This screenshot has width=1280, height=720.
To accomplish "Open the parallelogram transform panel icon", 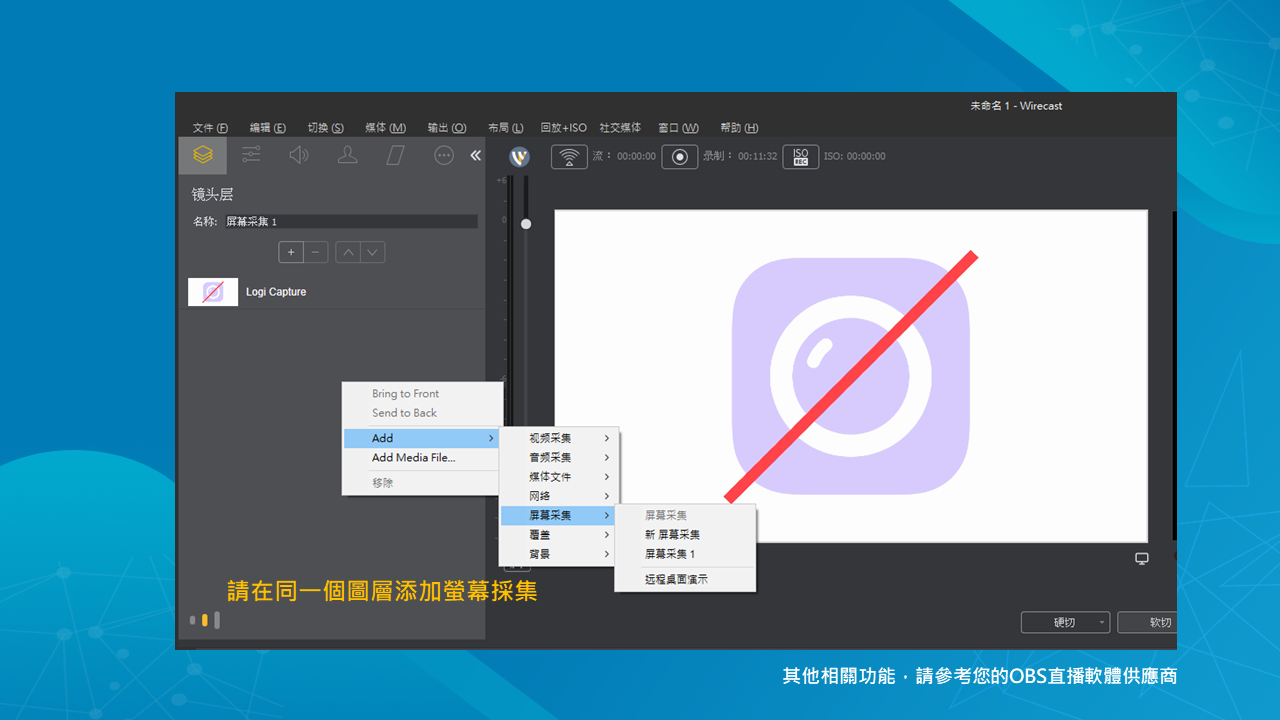I will [395, 155].
